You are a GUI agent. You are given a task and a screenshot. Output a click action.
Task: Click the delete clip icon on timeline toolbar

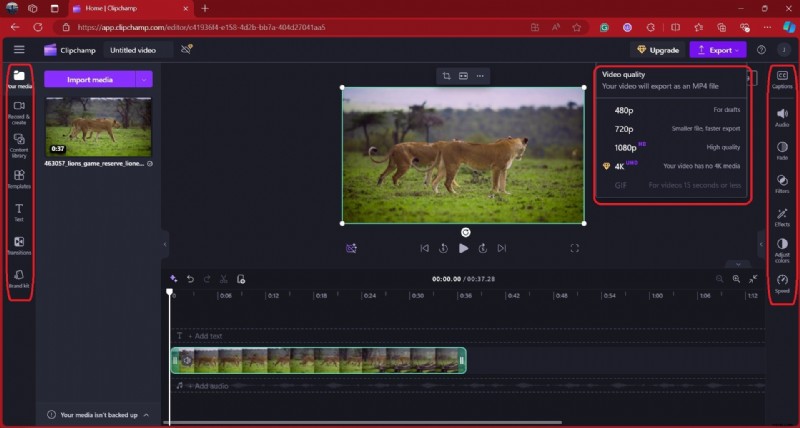pyautogui.click(x=241, y=279)
